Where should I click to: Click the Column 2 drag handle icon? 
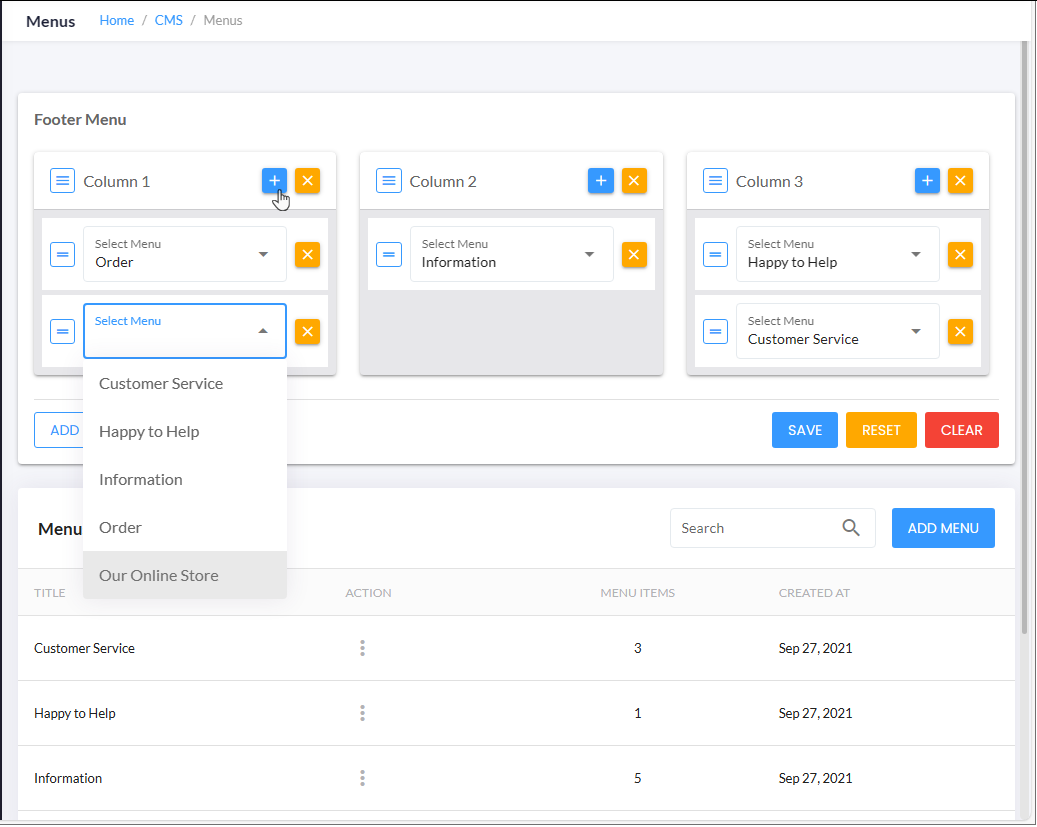tap(389, 181)
